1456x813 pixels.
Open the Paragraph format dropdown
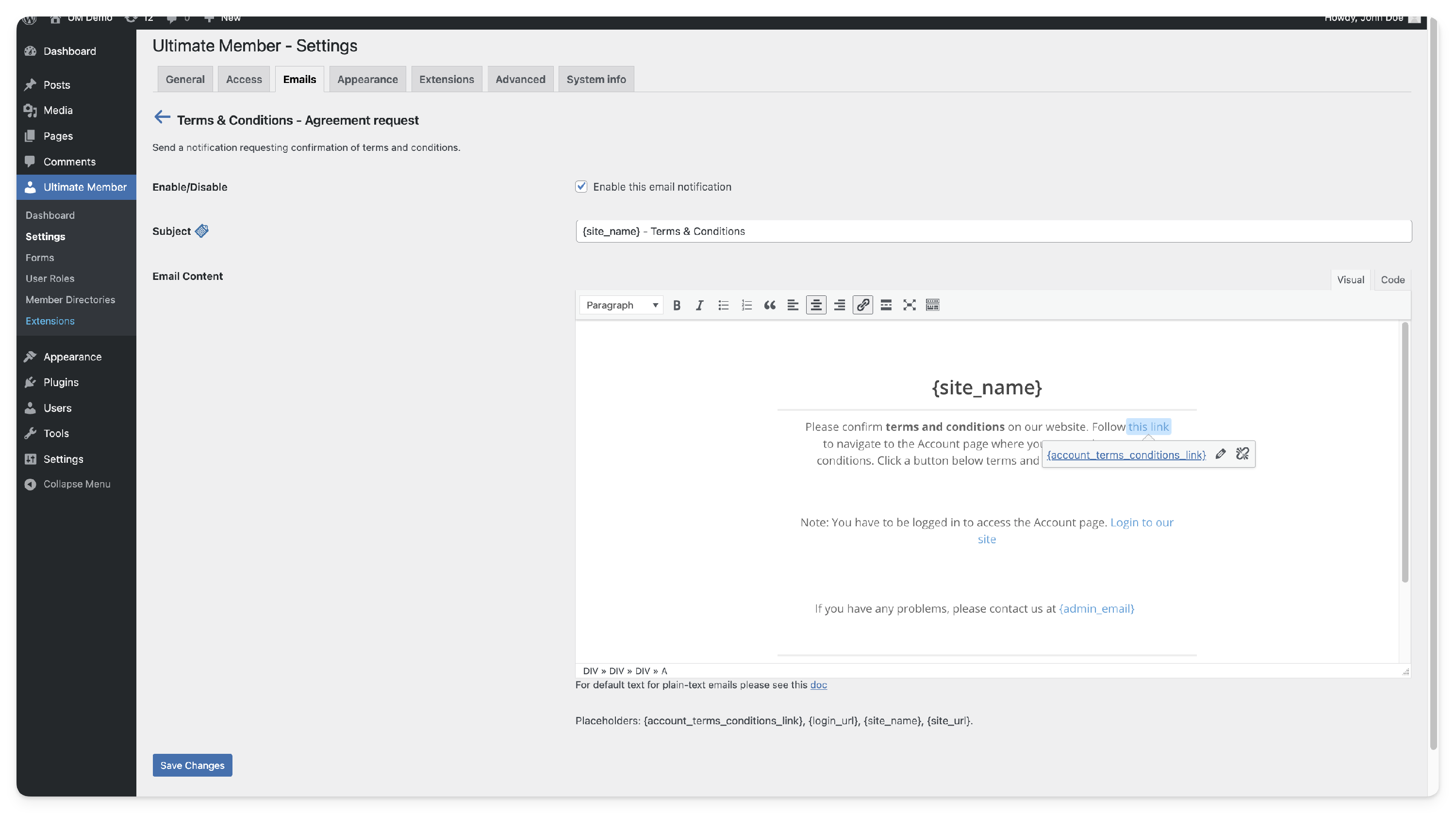tap(621, 305)
